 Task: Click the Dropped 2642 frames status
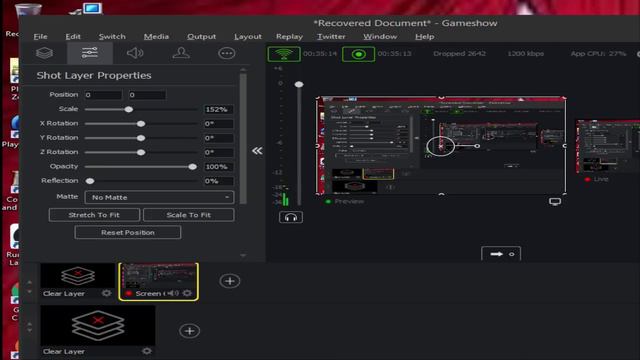[x=459, y=53]
